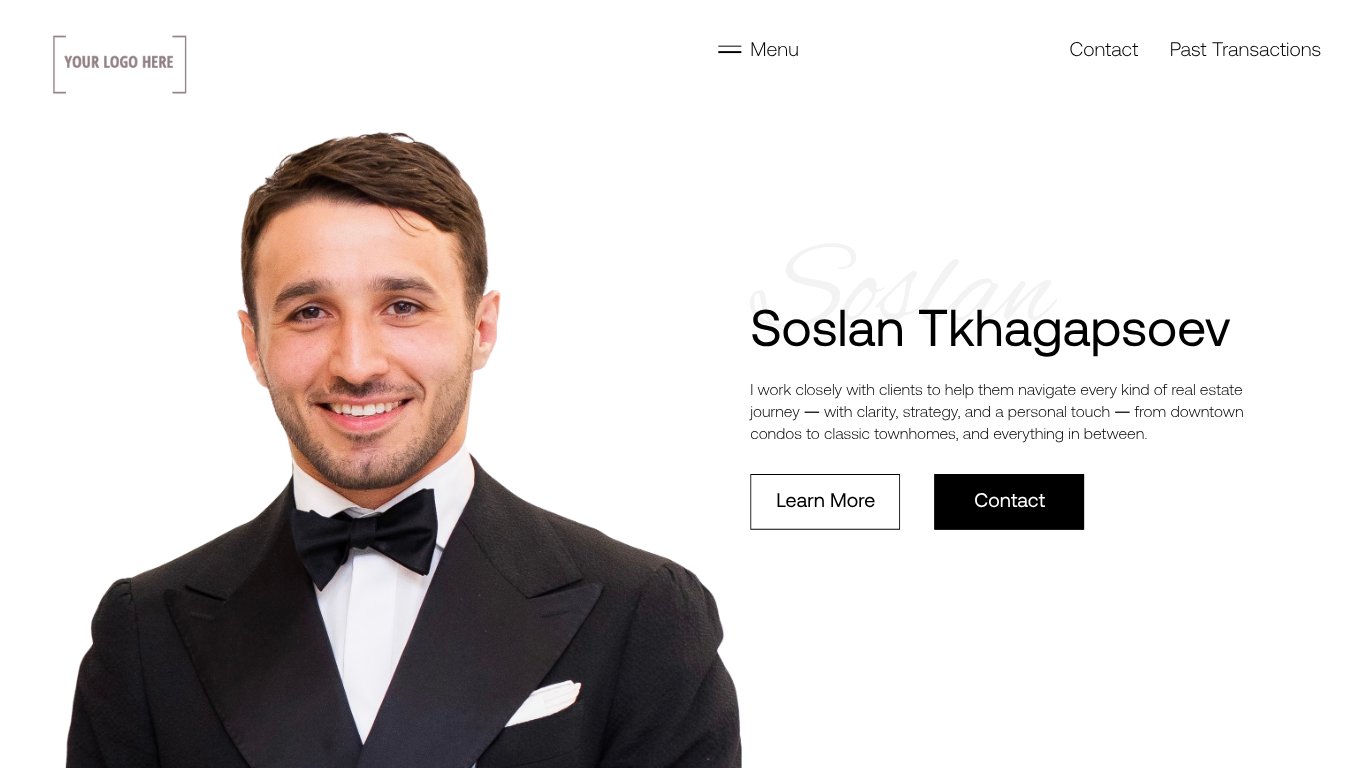
Task: Click the intro paragraph about real estate
Action: 997,412
